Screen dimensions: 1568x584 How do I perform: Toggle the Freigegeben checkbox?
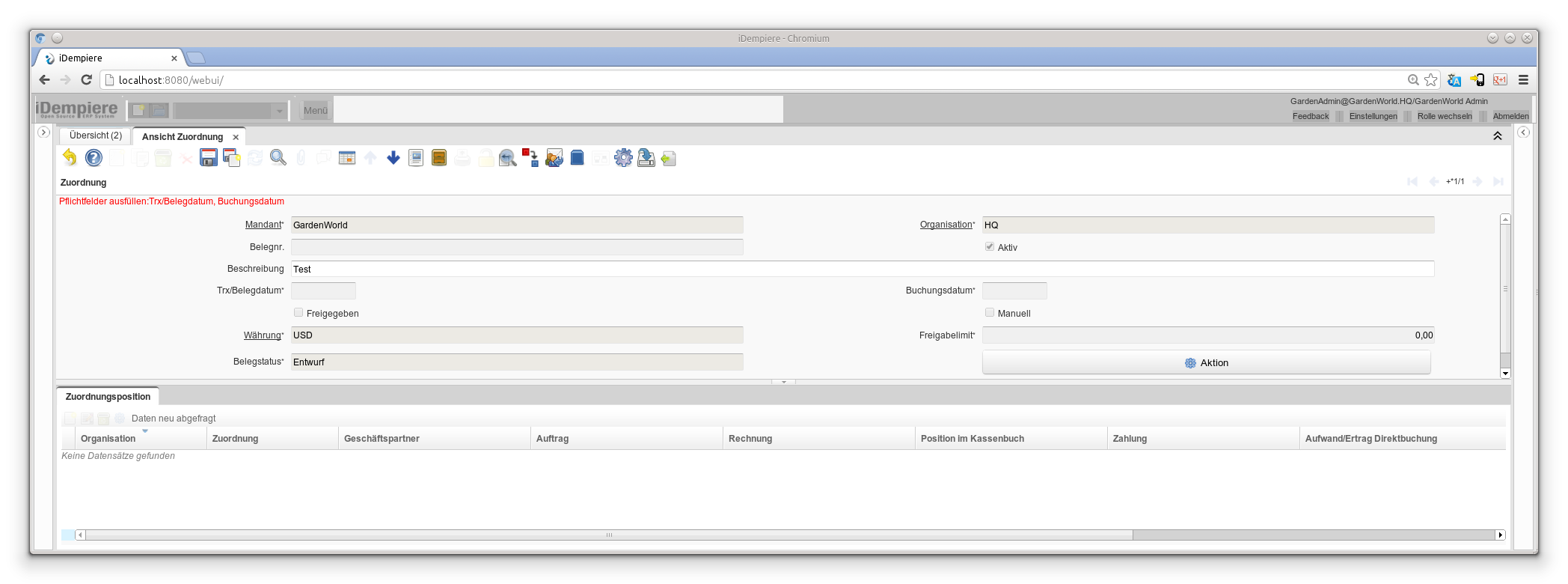click(298, 312)
